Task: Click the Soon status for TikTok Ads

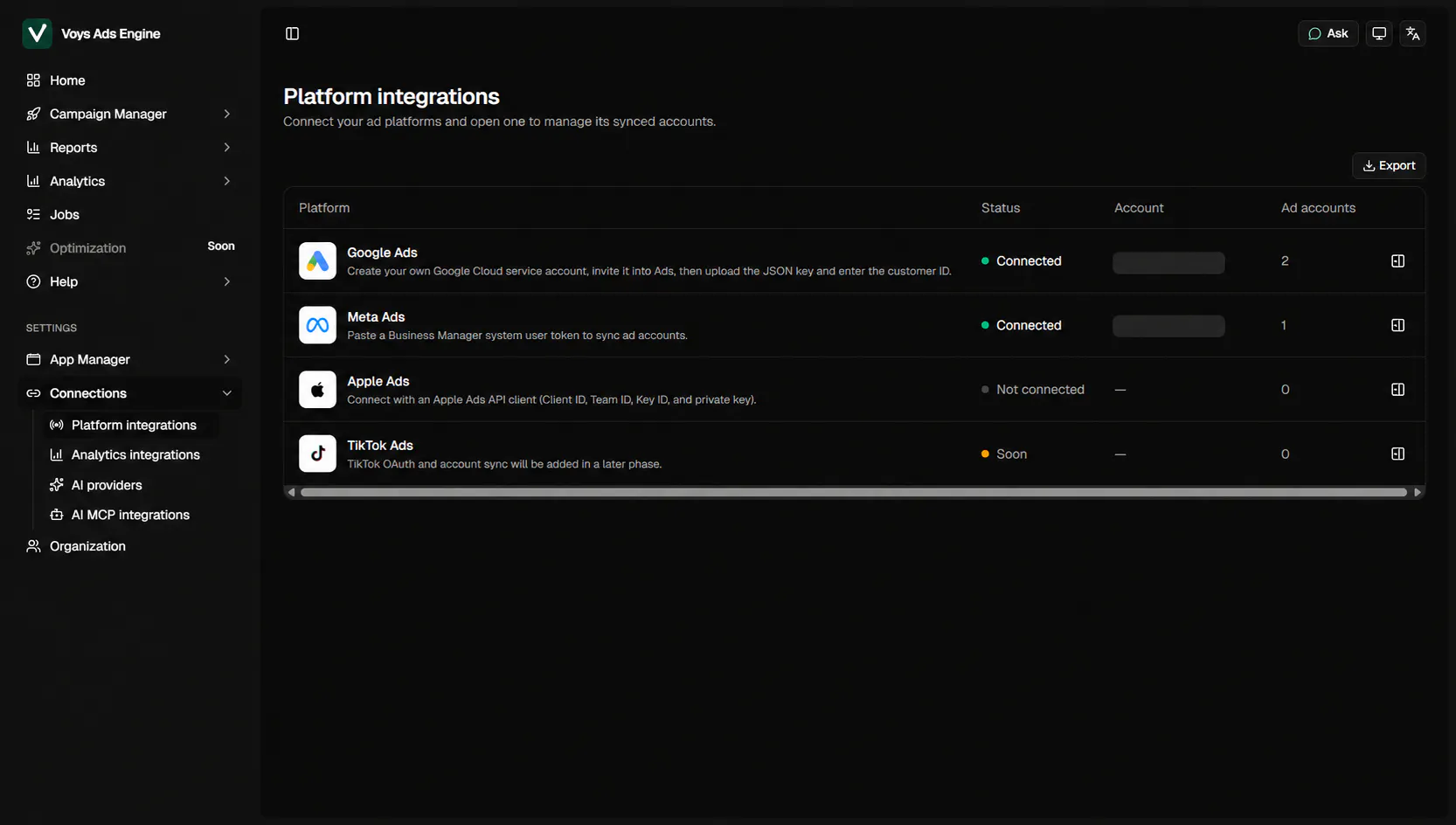Action: (1004, 454)
